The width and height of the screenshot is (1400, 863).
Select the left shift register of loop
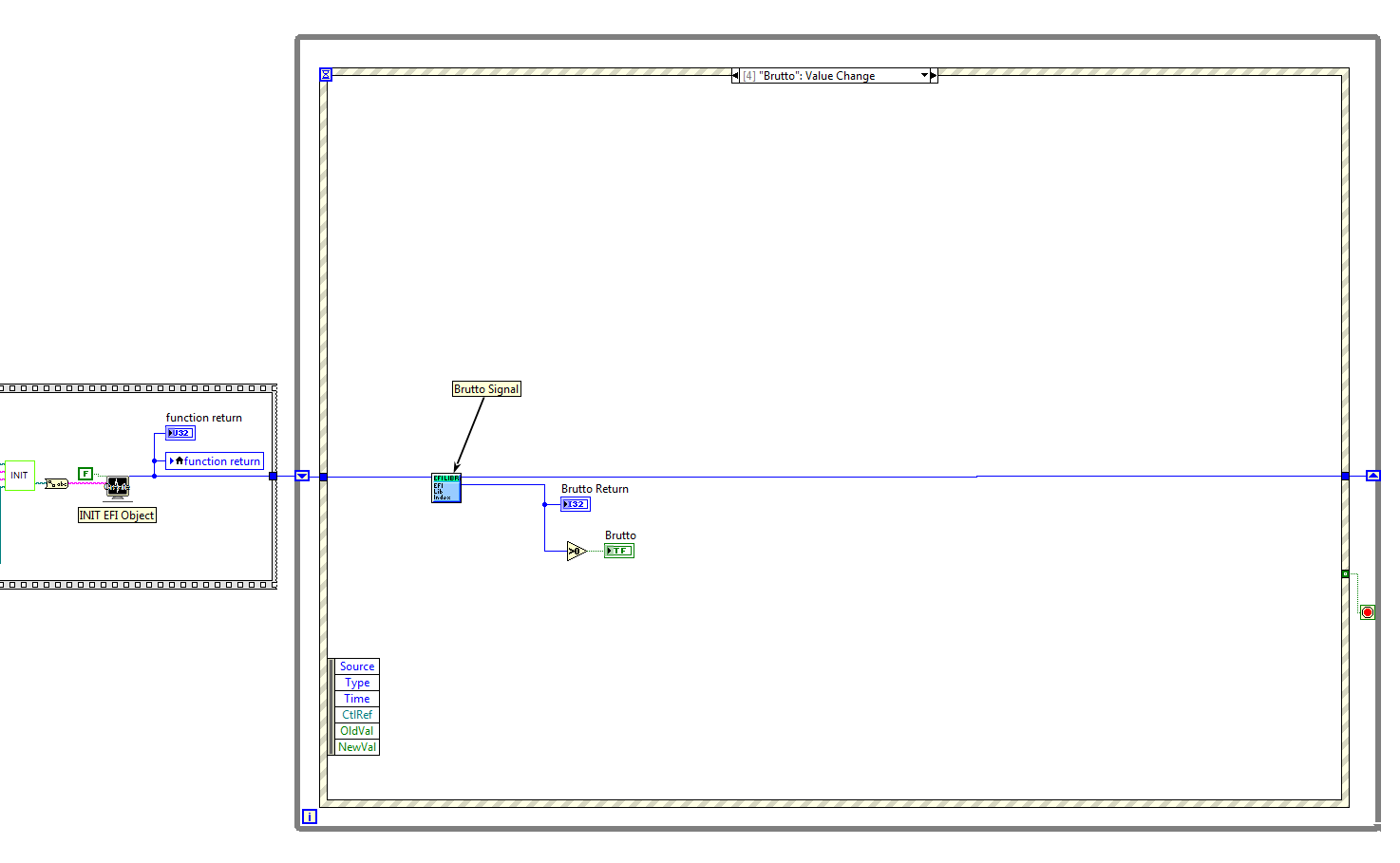pos(302,476)
